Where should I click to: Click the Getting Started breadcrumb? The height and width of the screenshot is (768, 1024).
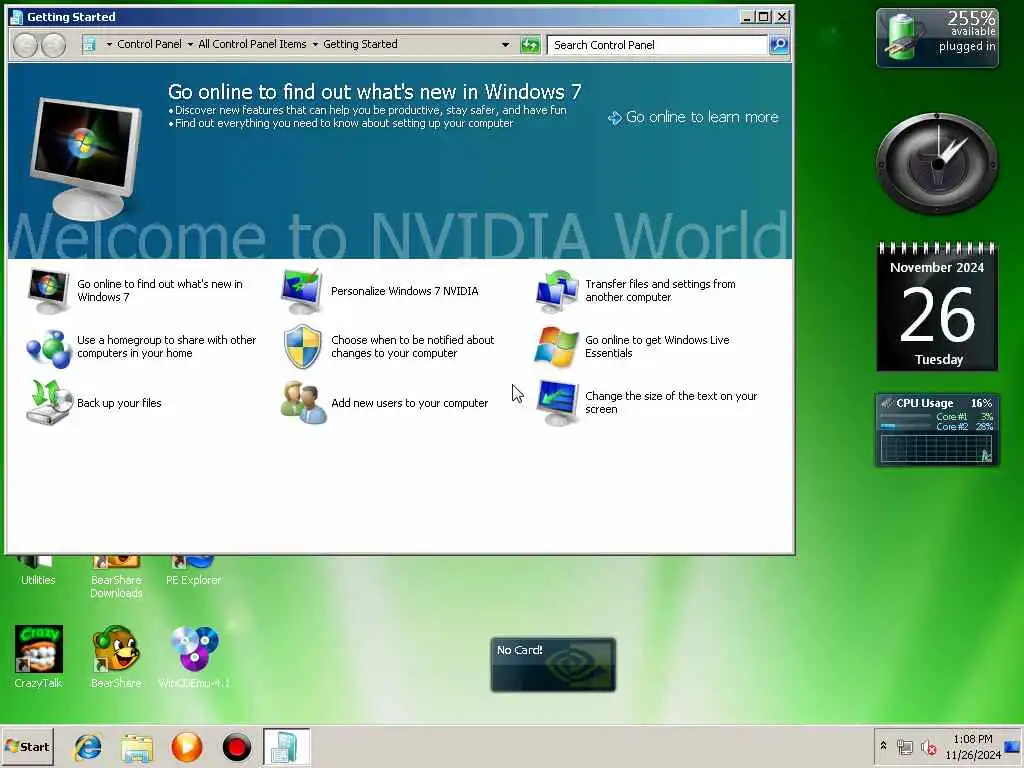point(360,44)
